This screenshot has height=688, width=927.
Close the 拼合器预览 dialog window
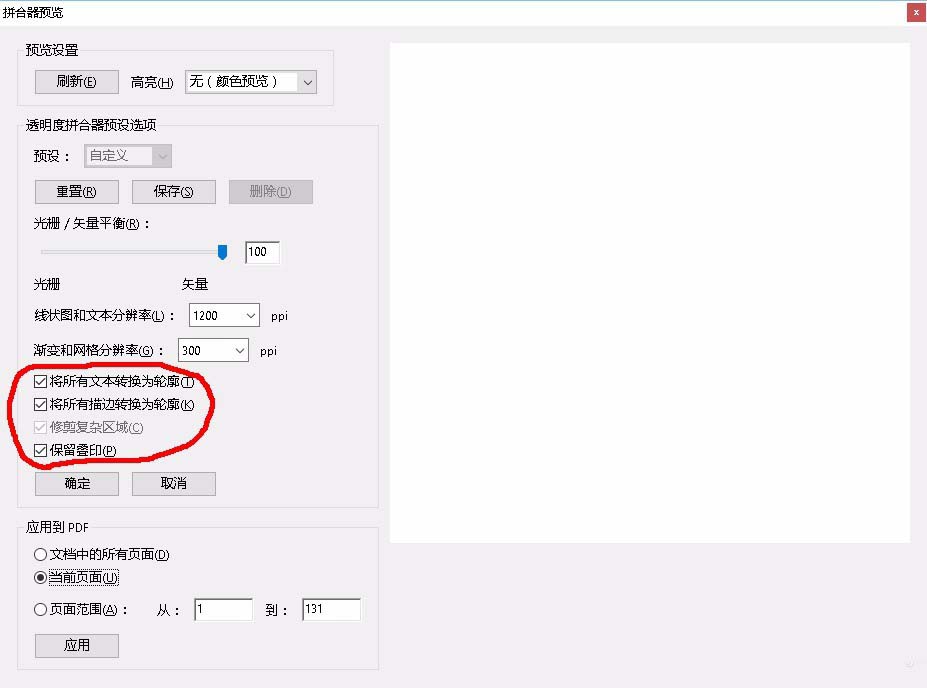(x=915, y=12)
